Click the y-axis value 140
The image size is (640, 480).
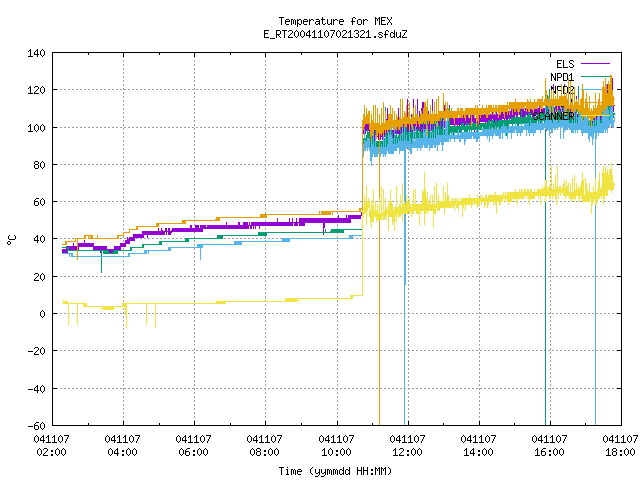click(36, 53)
